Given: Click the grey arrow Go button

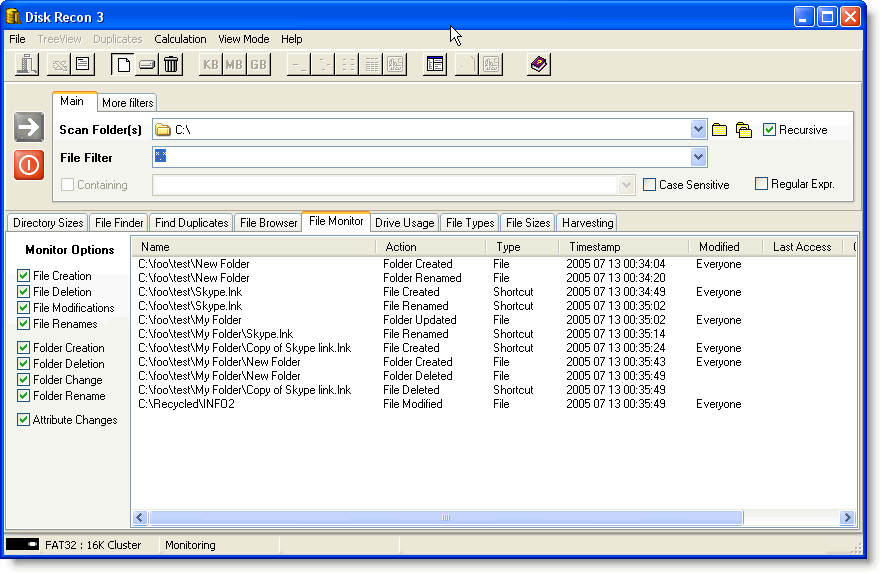Looking at the screenshot, I should (29, 127).
